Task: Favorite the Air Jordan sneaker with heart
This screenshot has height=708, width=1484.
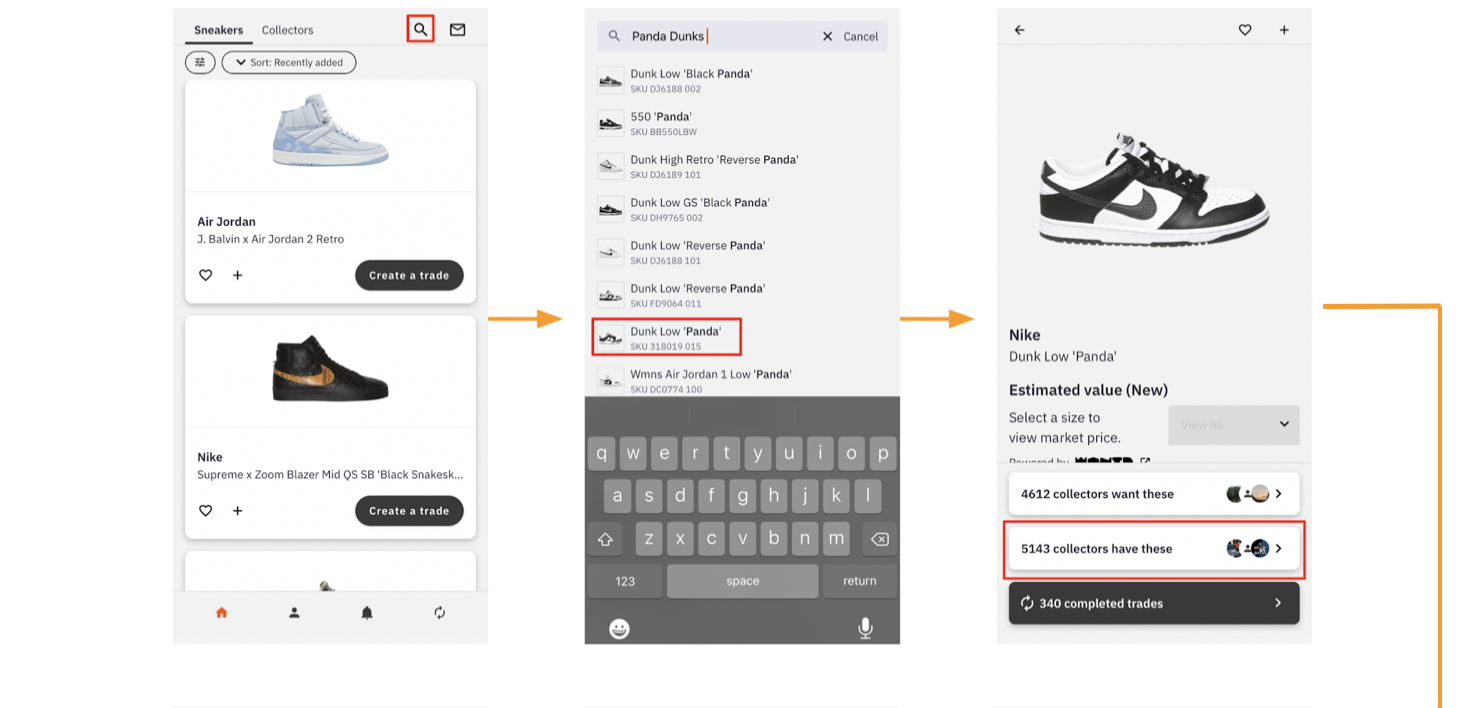Action: pyautogui.click(x=206, y=275)
